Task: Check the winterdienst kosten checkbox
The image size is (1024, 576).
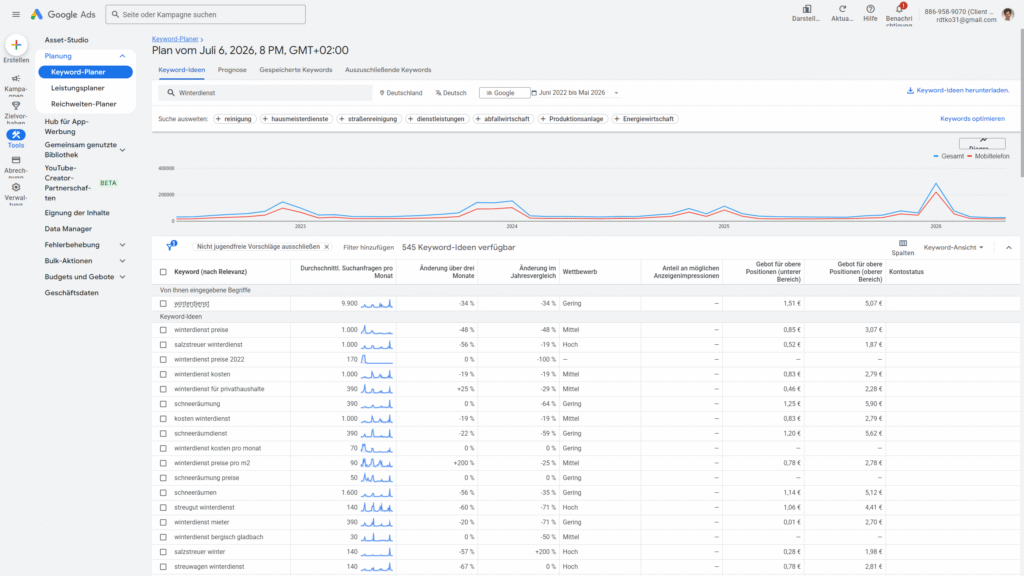Action: point(163,374)
